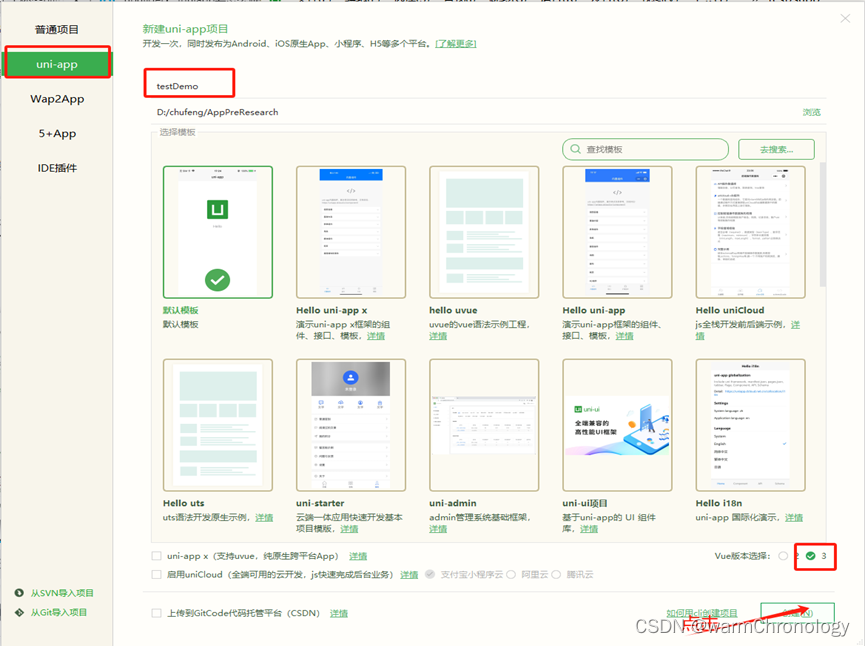Click 浏览 to browse for folder
This screenshot has width=865, height=646.
(x=811, y=112)
